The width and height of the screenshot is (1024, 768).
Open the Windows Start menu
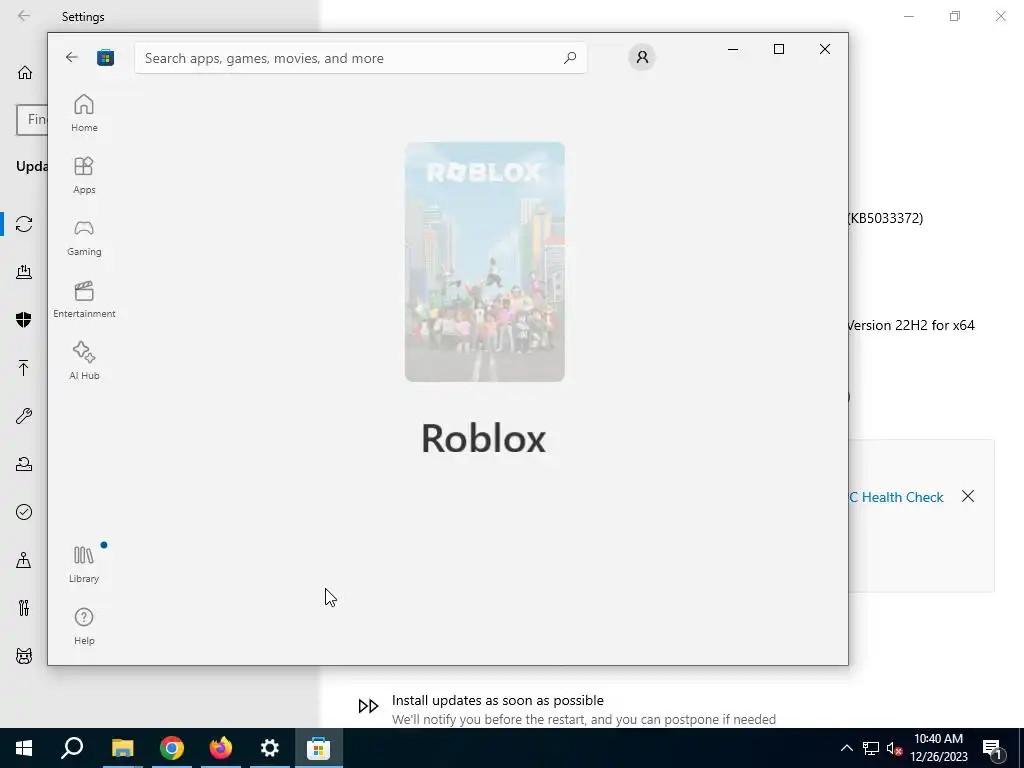click(24, 748)
